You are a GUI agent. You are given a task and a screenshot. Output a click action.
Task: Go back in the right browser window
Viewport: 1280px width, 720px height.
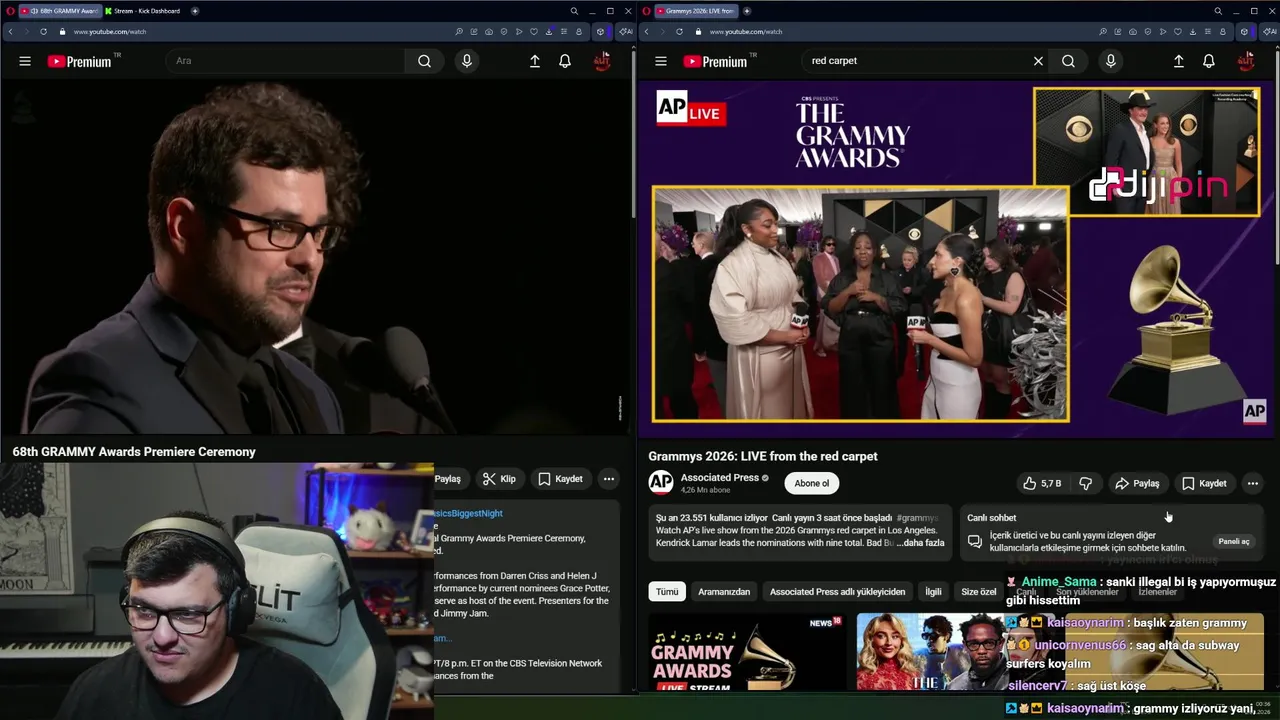646,31
